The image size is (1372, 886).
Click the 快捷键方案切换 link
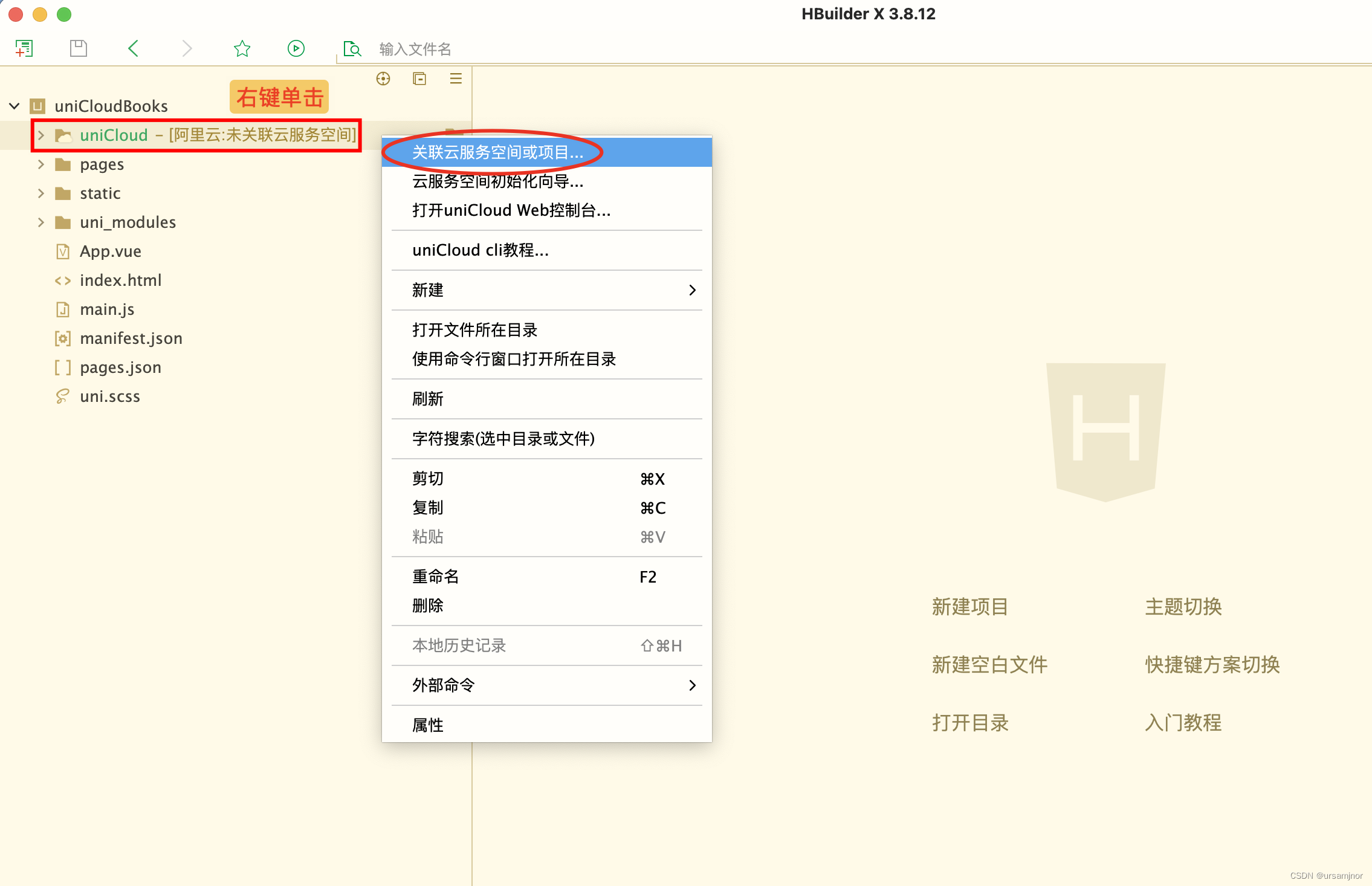tap(1212, 665)
